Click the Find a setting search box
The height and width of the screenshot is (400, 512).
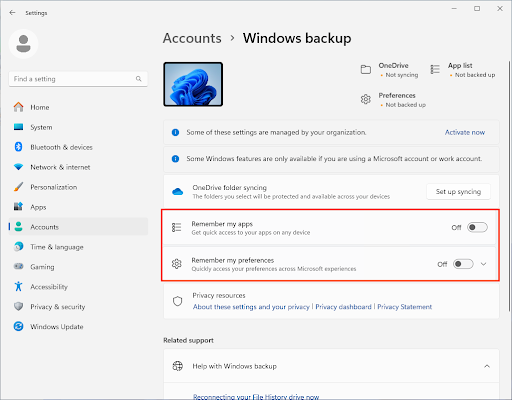coord(78,79)
